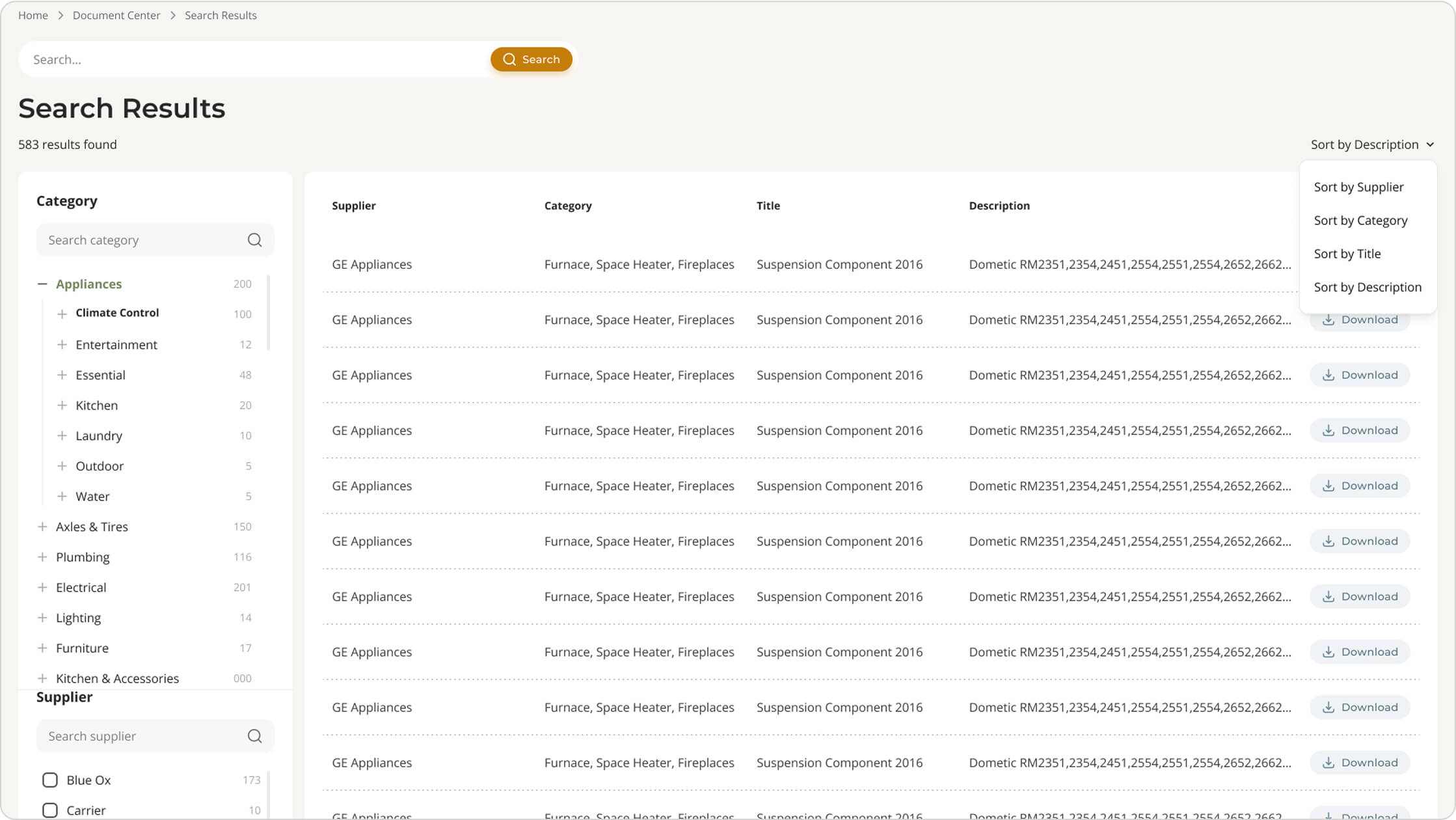The width and height of the screenshot is (1456, 820).
Task: Expand the Essential subcategory
Action: click(62, 375)
